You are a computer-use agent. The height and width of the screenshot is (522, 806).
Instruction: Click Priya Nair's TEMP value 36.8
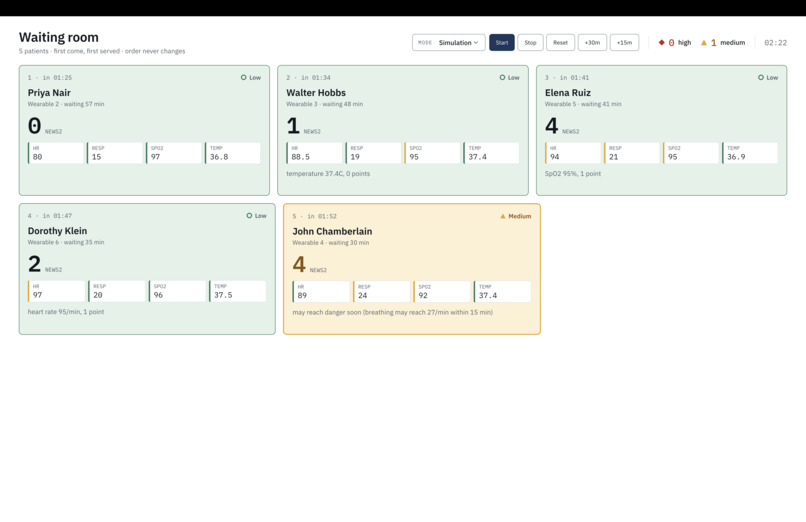(x=219, y=157)
